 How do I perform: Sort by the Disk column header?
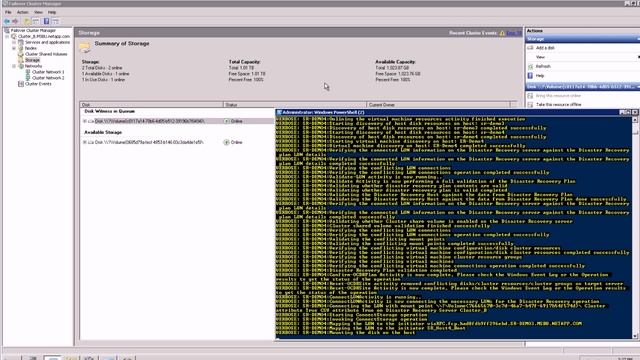pos(151,105)
